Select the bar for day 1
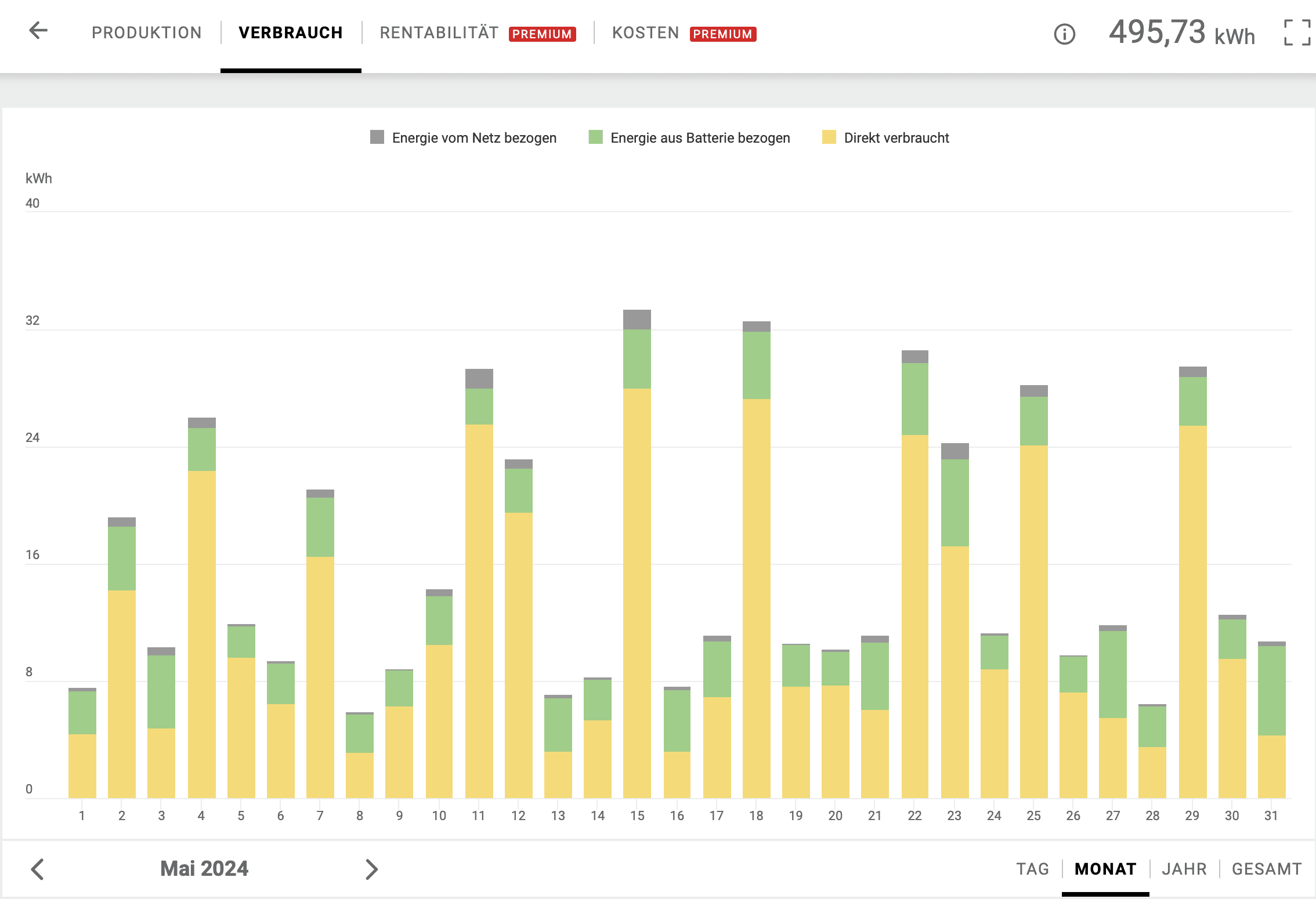Screen dimensions: 1316x899 click(82, 743)
